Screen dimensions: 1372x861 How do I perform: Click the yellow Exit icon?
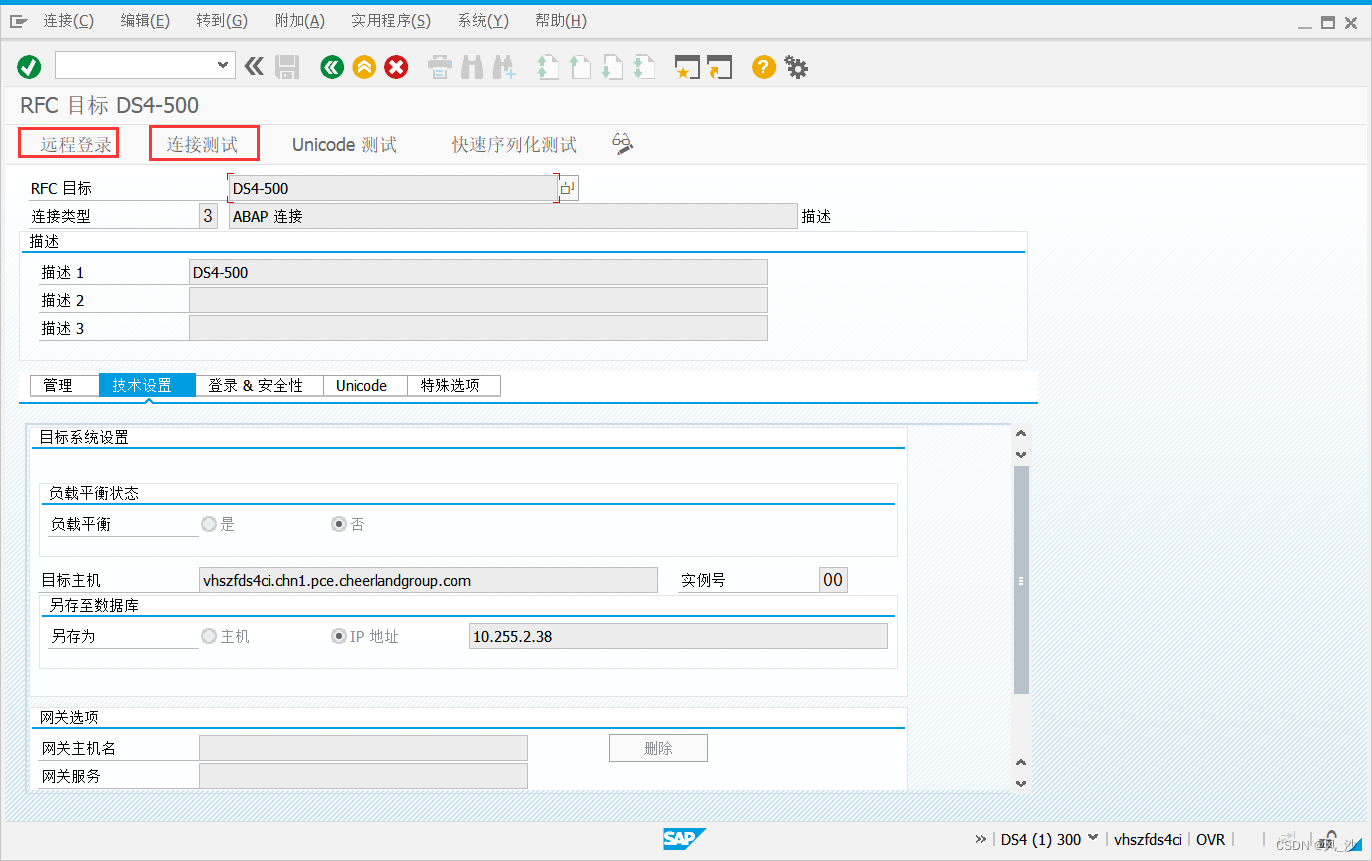(365, 67)
